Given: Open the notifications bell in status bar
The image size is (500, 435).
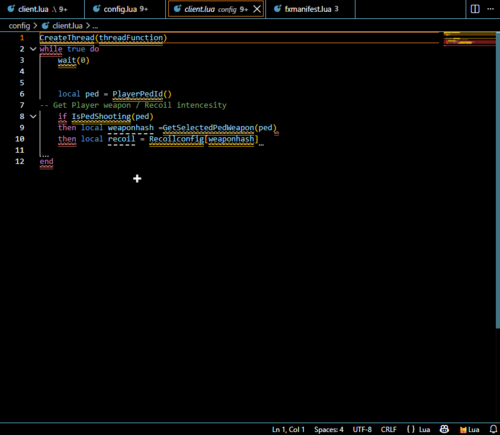Looking at the screenshot, I should pos(493,429).
